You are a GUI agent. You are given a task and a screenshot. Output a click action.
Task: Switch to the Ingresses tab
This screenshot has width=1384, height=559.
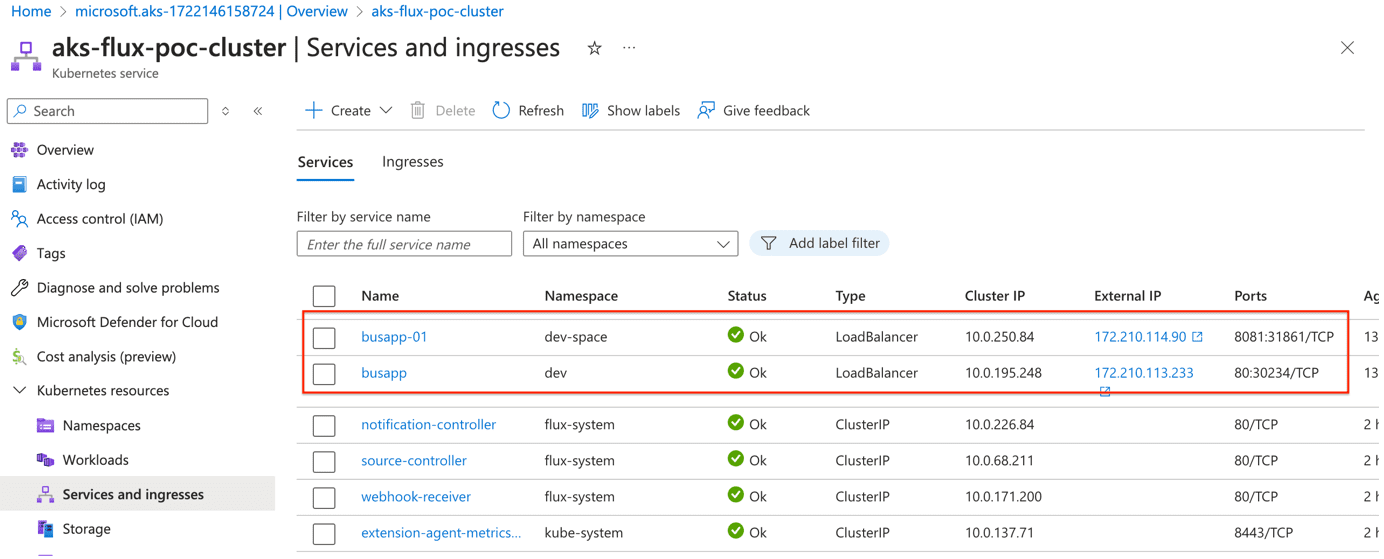413,161
